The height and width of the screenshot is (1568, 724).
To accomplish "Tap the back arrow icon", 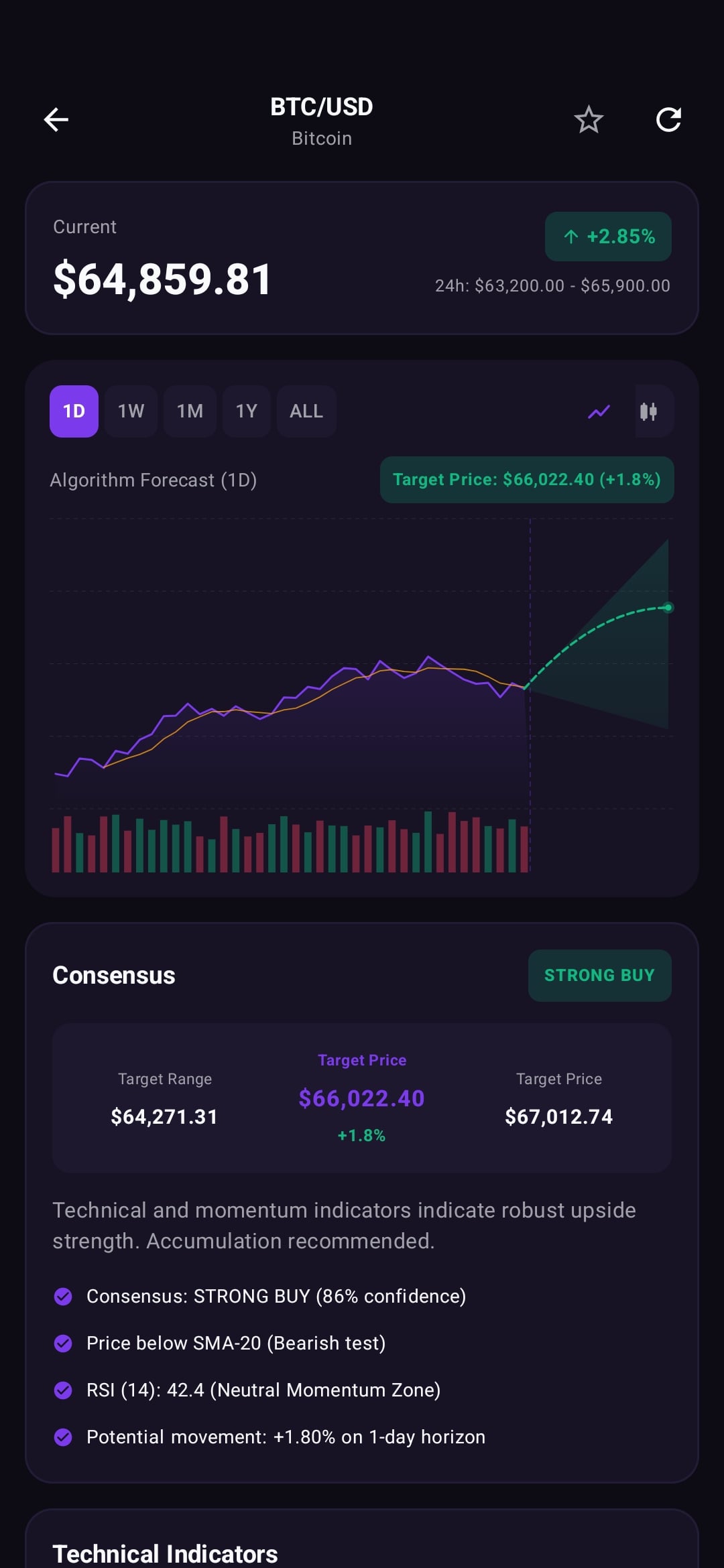I will (56, 120).
